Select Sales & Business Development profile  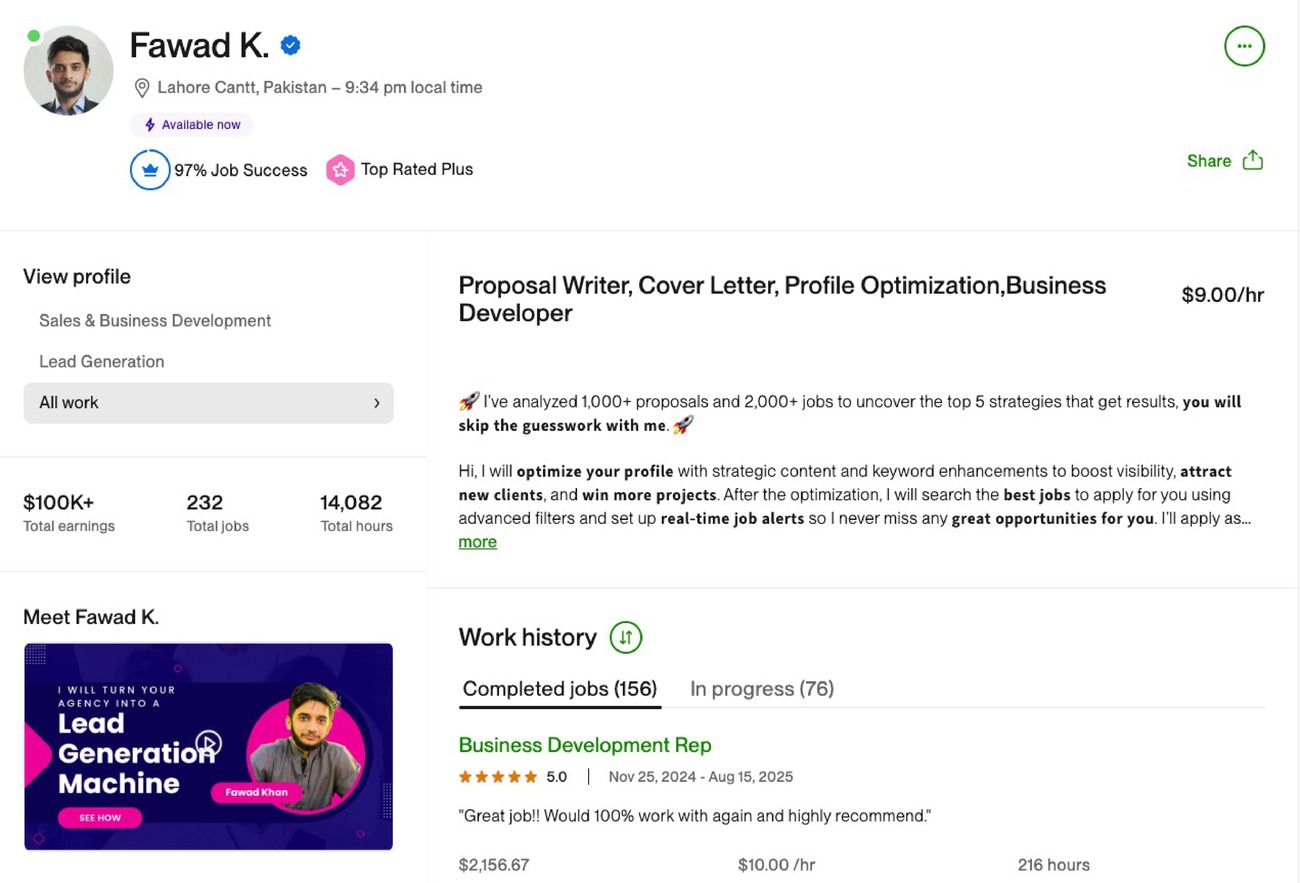(x=155, y=321)
